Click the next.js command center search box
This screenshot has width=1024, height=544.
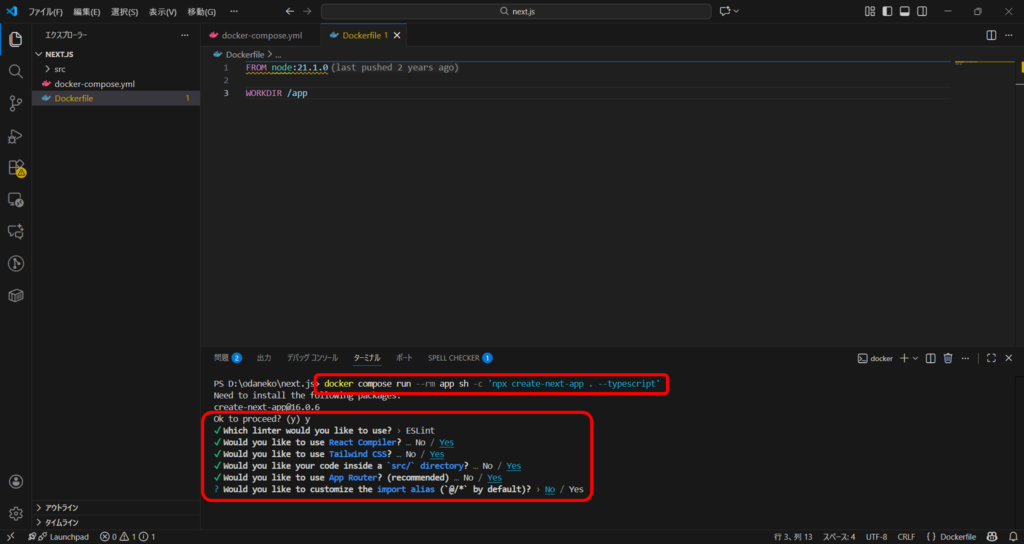point(518,11)
